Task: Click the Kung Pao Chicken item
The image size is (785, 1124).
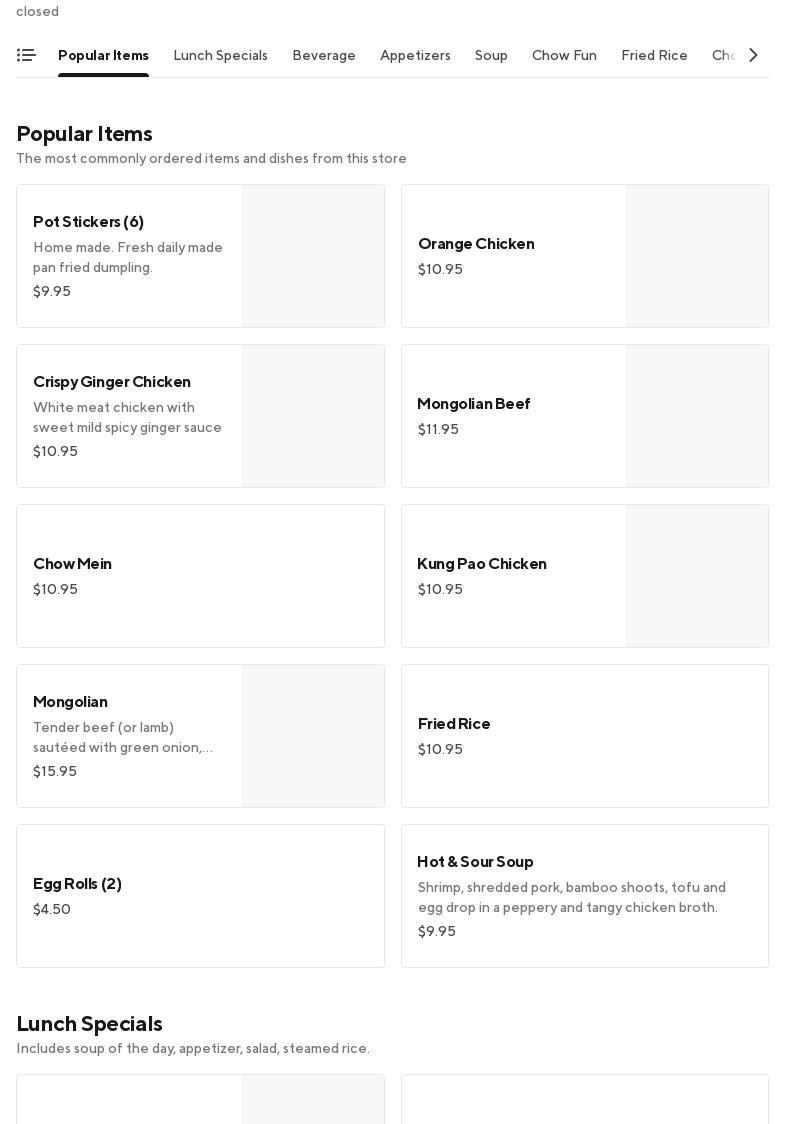Action: [x=514, y=576]
